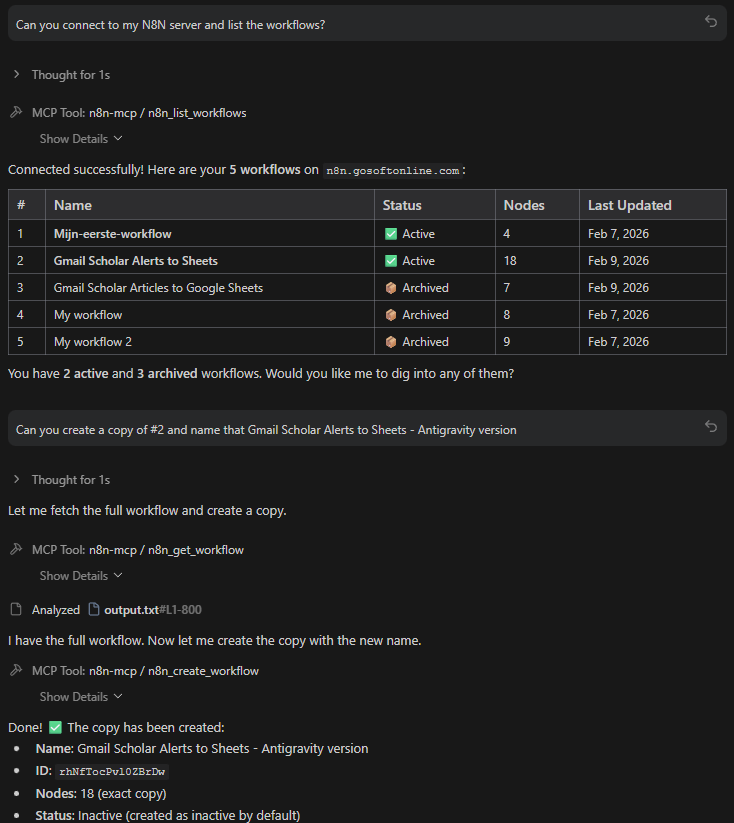Click the workflow ID rhNfTocPvl0ZBrDw code
Screen dimensions: 734x823
(x=112, y=771)
